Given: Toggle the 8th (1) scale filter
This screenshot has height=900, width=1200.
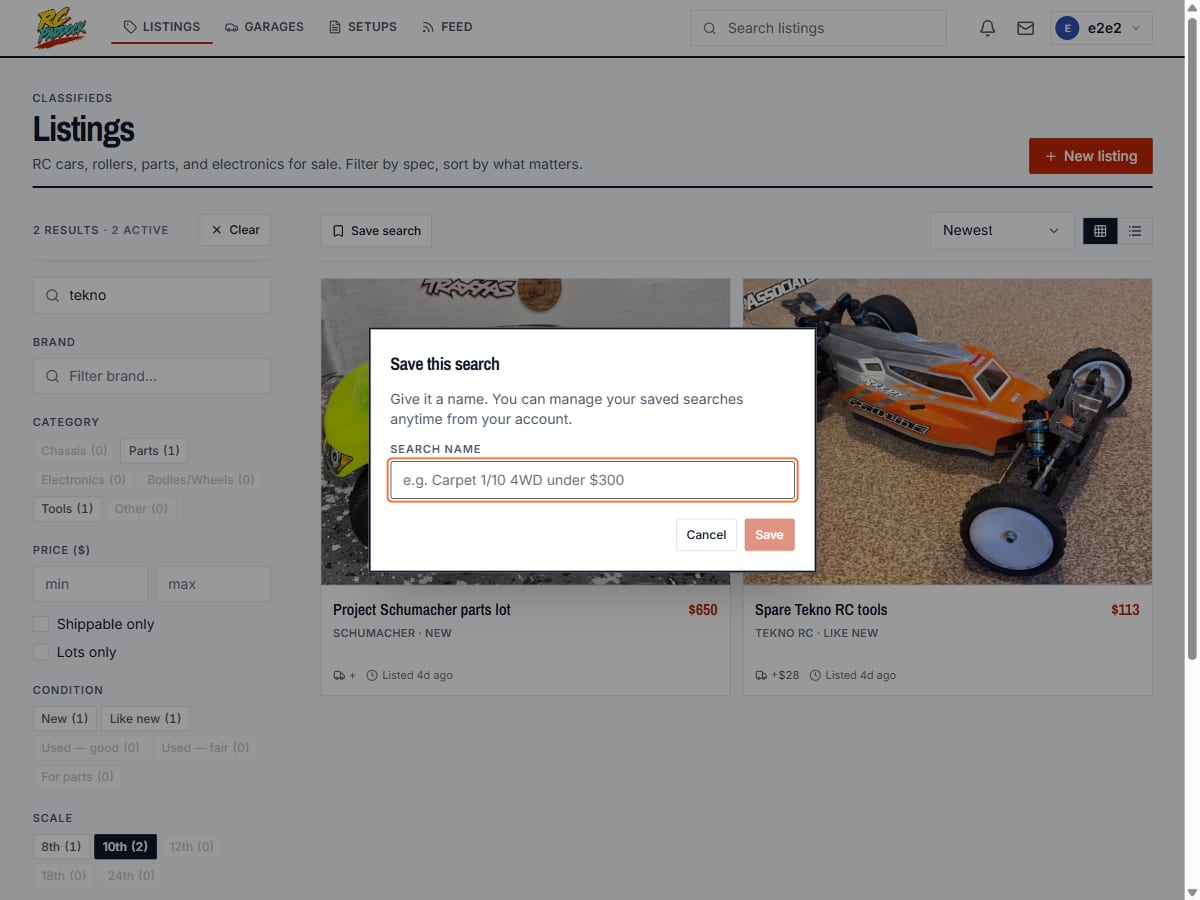Looking at the screenshot, I should point(61,847).
